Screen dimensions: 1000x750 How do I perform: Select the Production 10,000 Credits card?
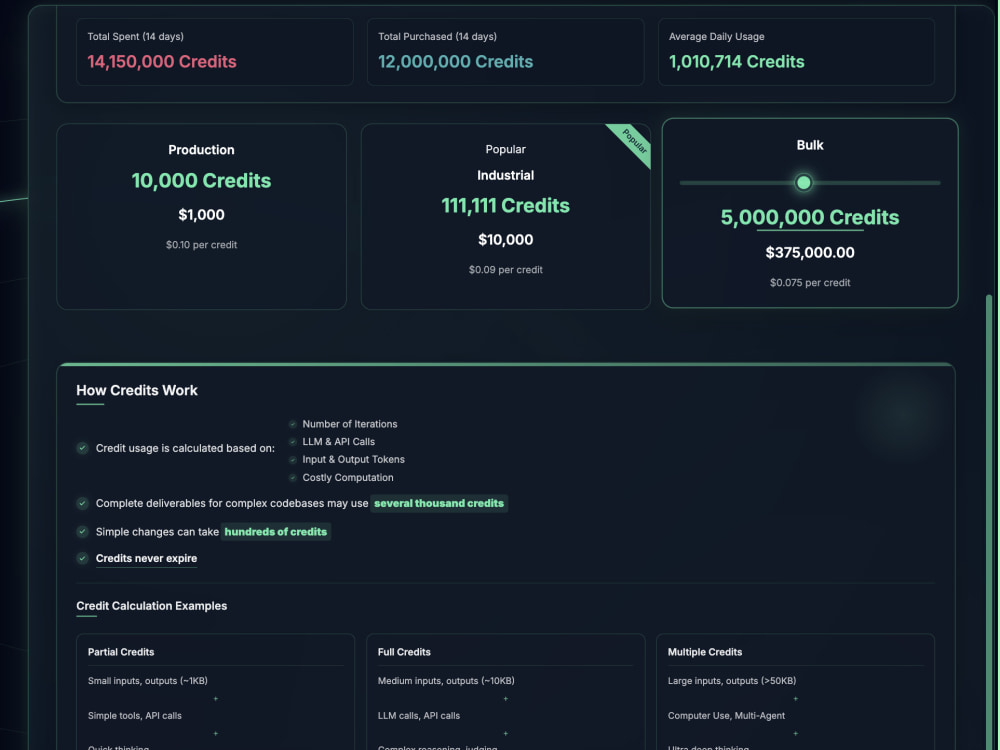point(202,217)
